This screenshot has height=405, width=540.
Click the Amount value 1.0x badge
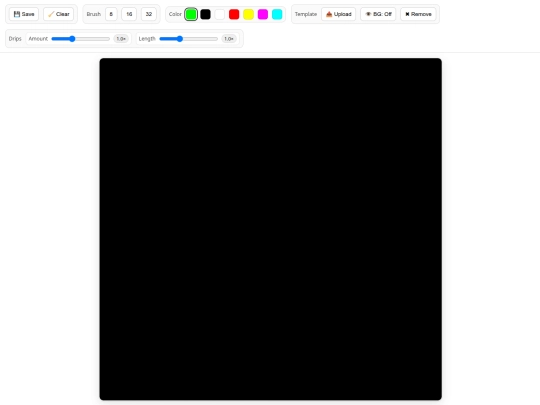pos(121,39)
